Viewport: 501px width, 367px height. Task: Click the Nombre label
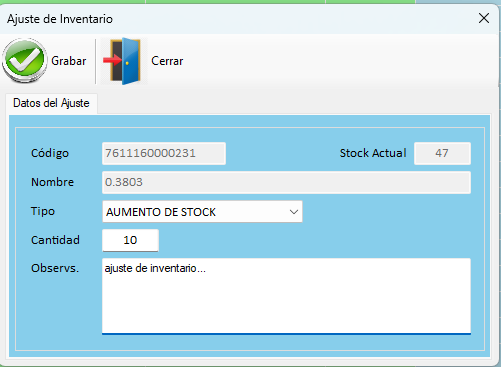pyautogui.click(x=52, y=182)
